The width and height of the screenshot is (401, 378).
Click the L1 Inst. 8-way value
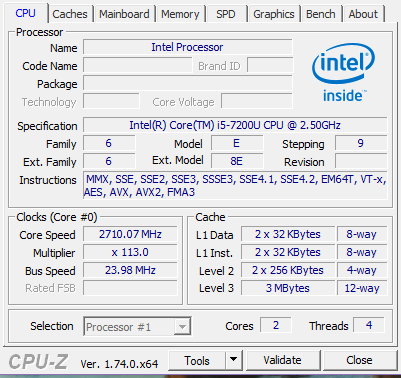(x=362, y=252)
